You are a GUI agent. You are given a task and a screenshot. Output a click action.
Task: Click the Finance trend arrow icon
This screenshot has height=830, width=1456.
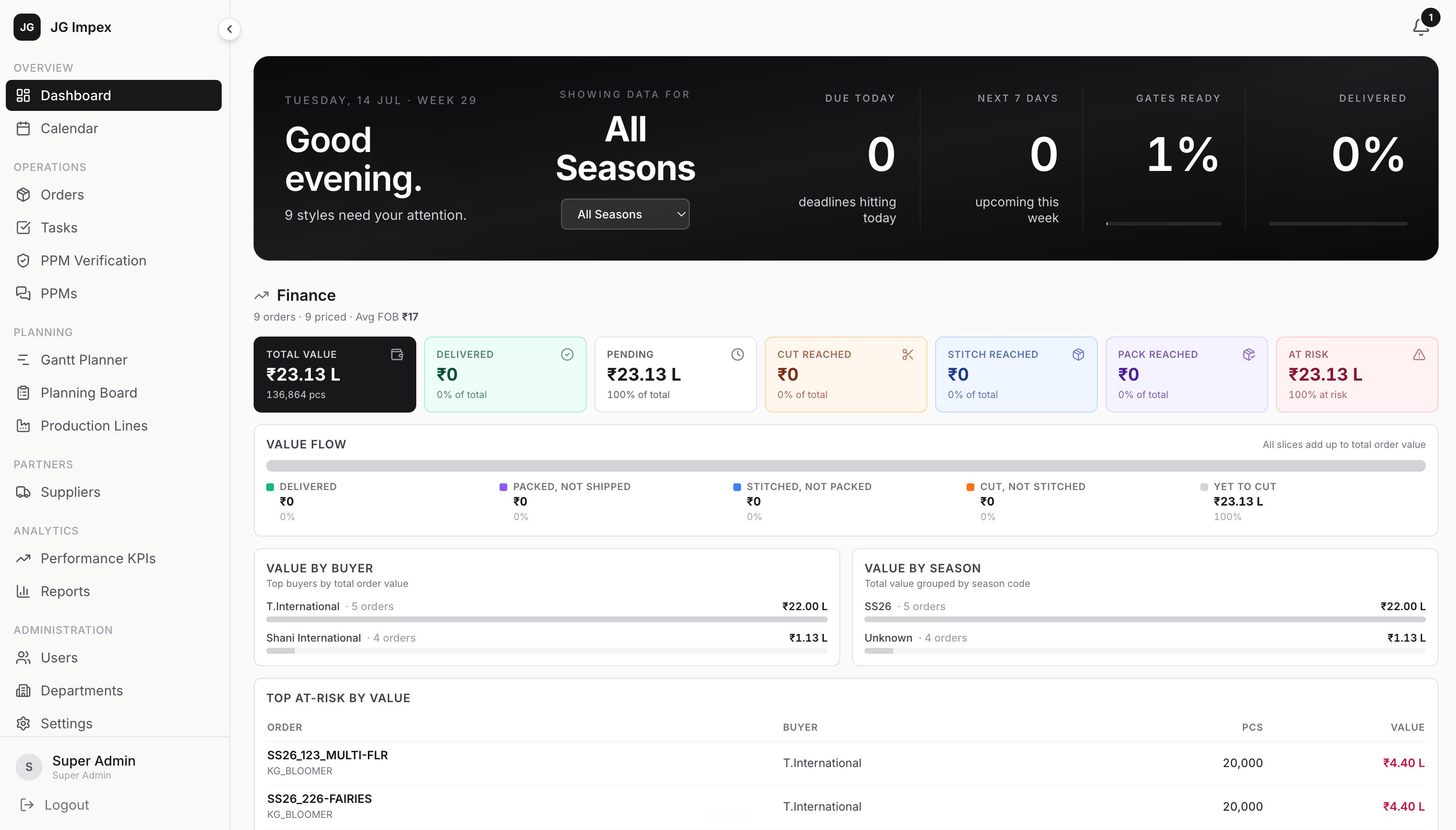[261, 295]
